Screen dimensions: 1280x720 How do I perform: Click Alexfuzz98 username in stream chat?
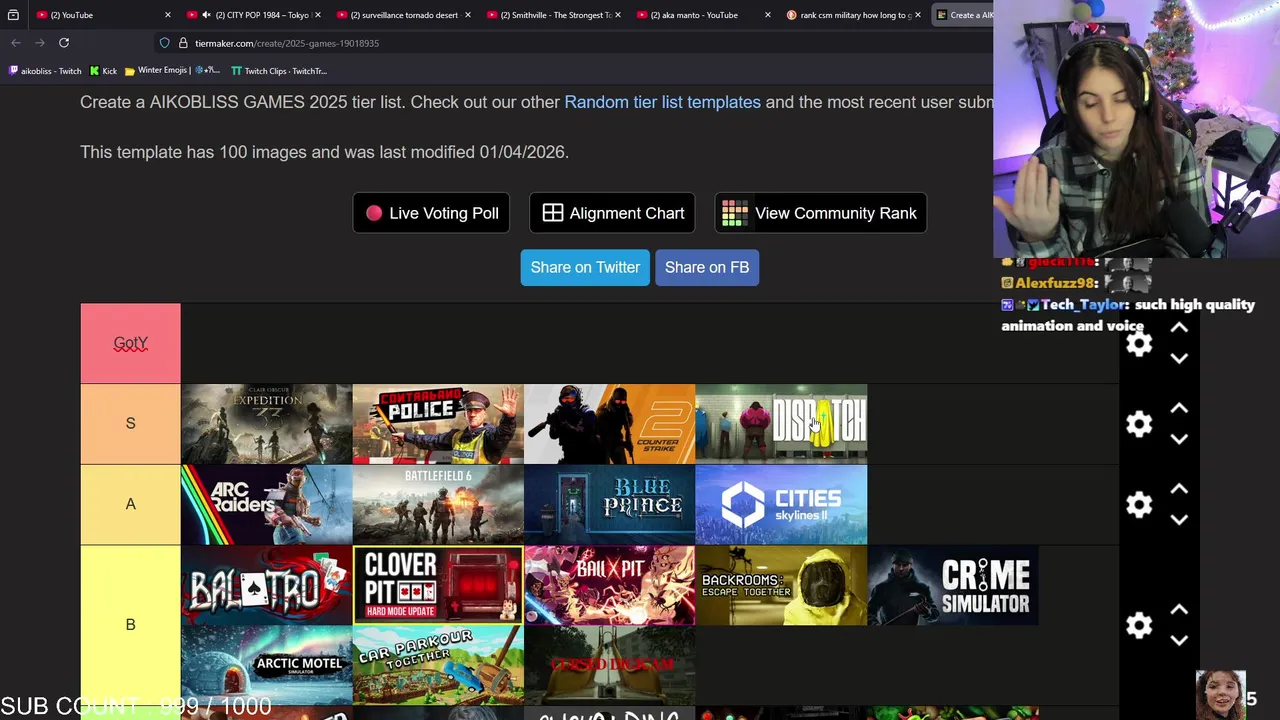pos(1056,283)
